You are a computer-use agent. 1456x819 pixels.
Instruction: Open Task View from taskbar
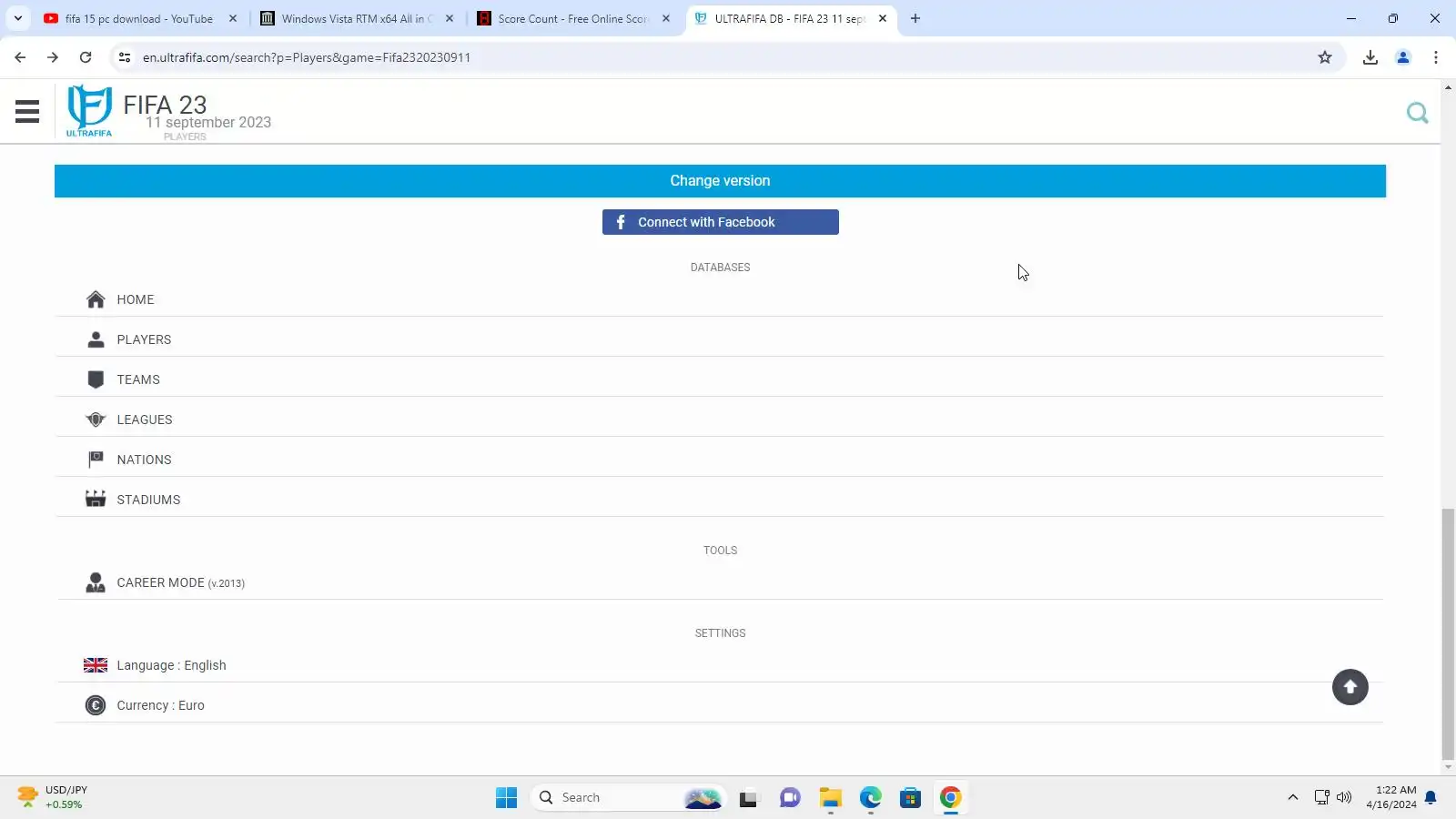[x=748, y=798]
